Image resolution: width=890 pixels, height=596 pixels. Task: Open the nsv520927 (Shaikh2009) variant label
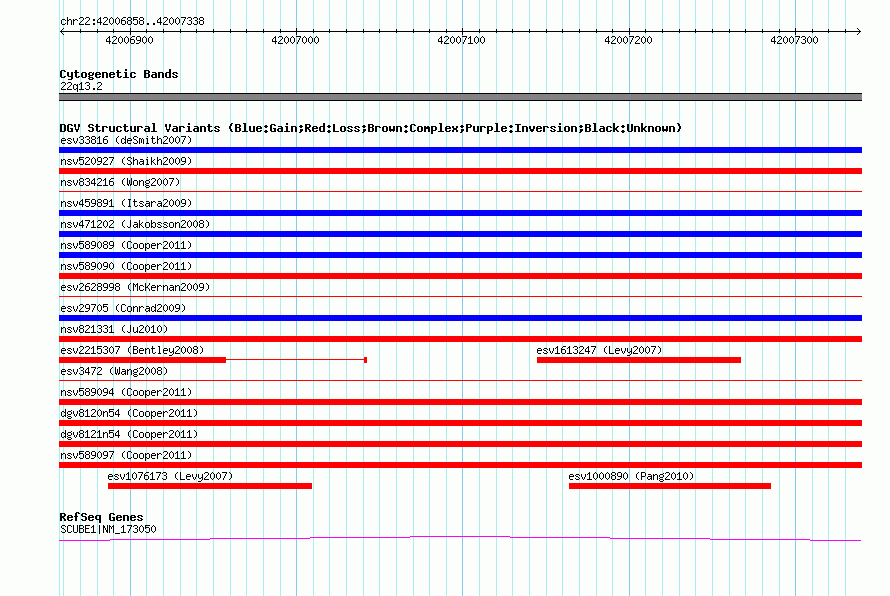[126, 161]
